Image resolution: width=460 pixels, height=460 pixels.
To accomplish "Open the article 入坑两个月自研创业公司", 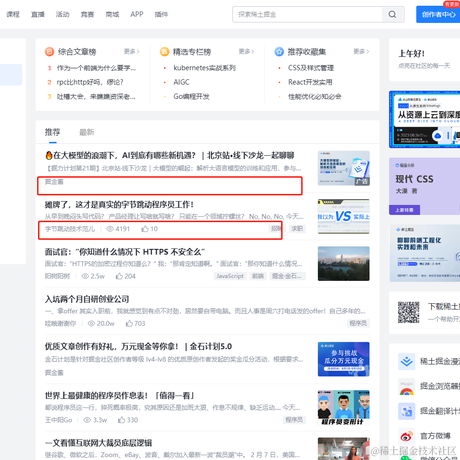I will click(87, 299).
